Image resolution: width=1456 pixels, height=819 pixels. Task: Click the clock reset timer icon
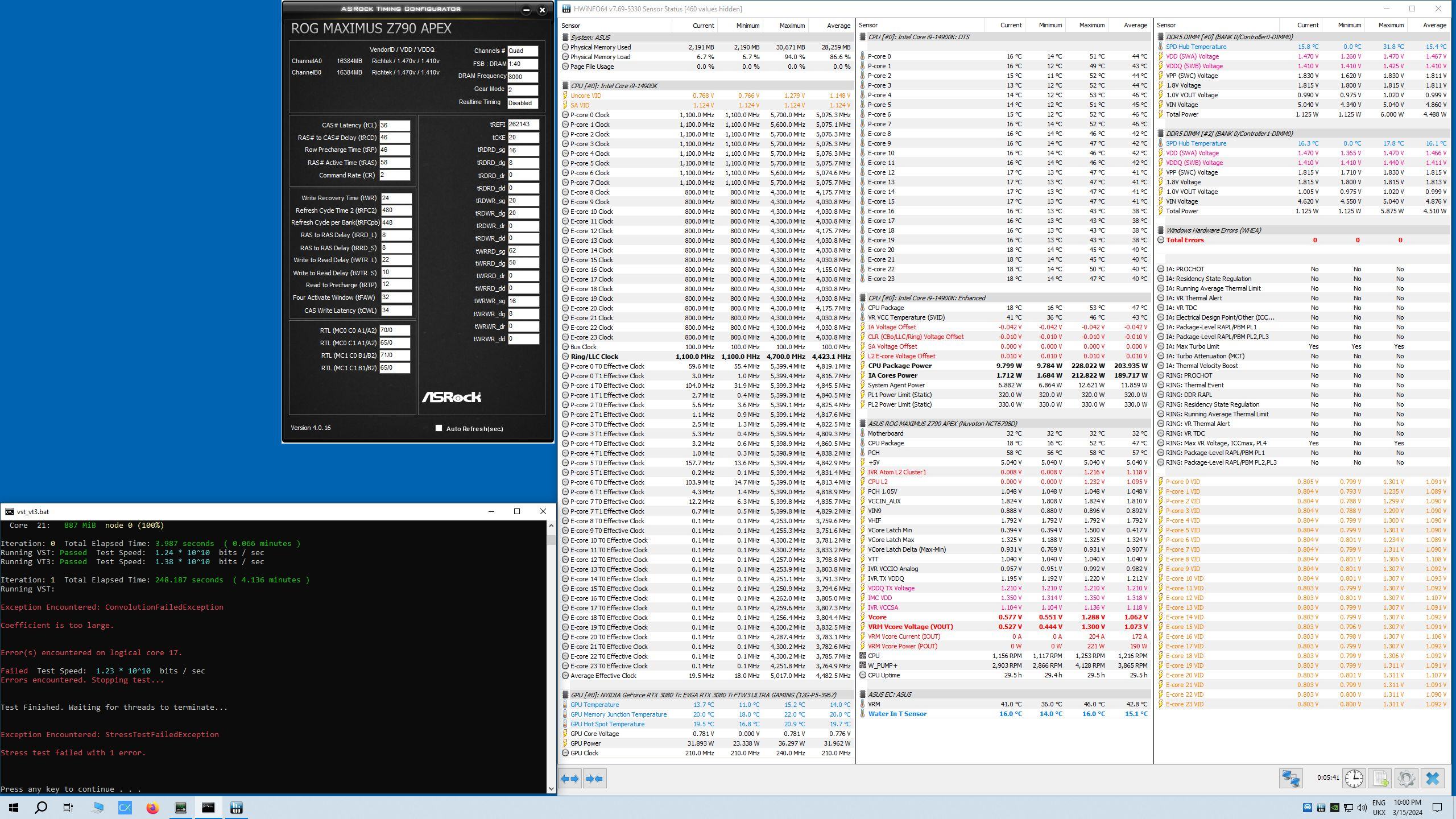pos(1354,779)
